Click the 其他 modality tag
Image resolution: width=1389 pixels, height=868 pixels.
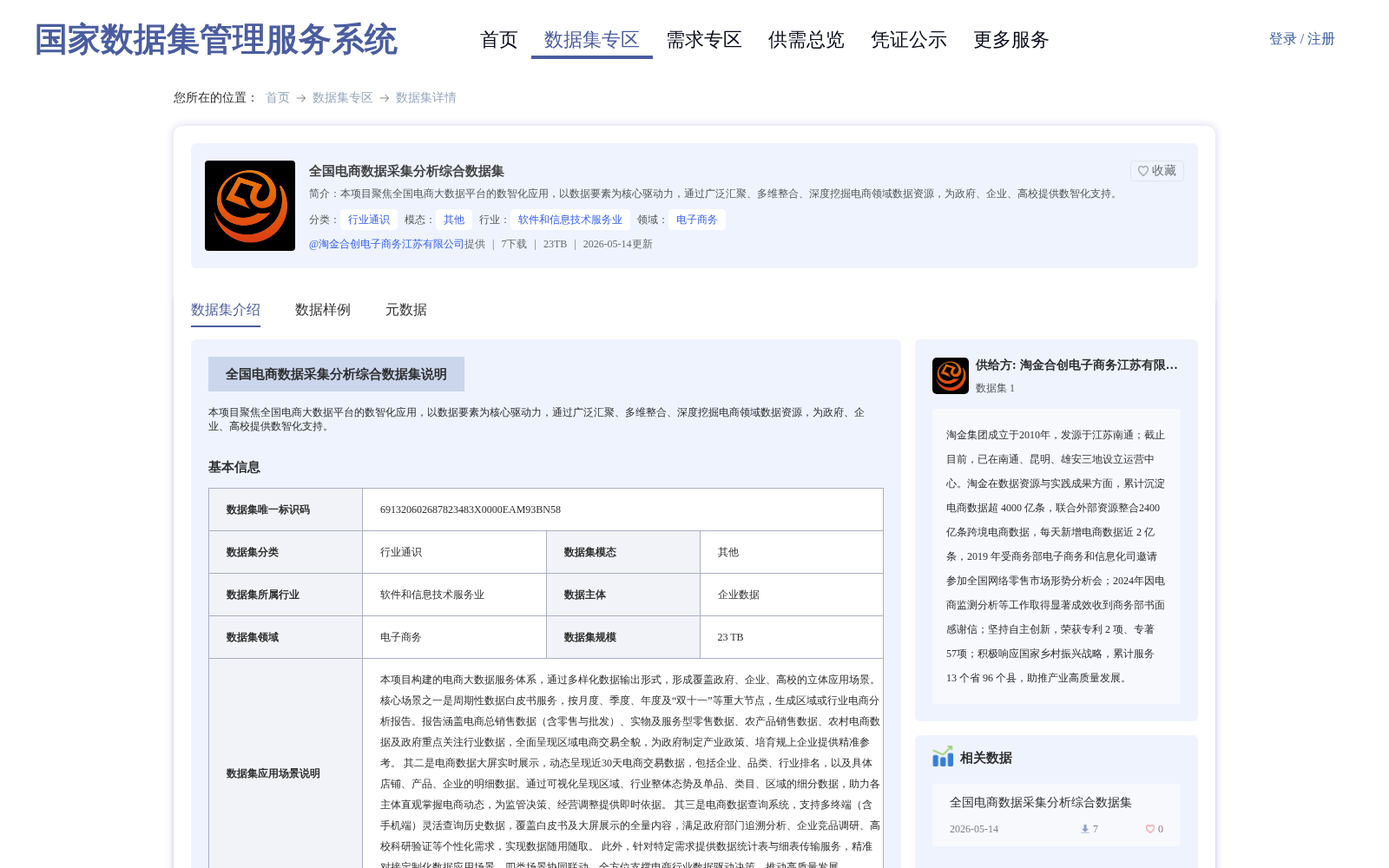click(454, 220)
